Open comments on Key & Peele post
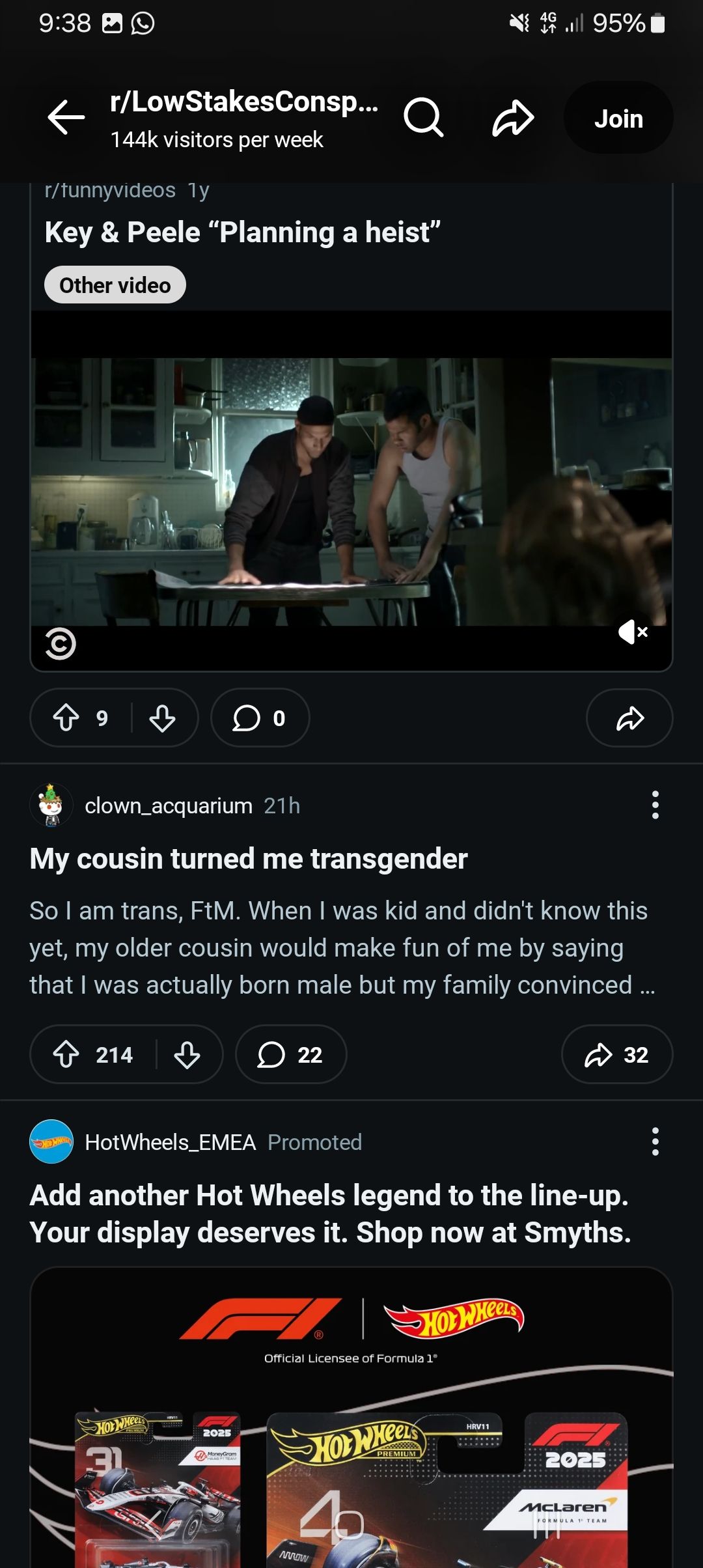Screen dimensions: 703x1568 [x=260, y=718]
